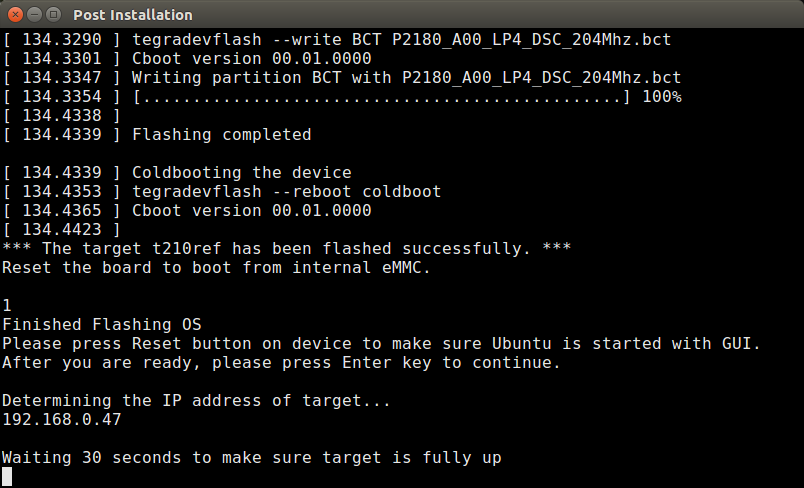The height and width of the screenshot is (488, 804).
Task: Click the "Finished Flashing OS" line
Action: coord(102,324)
